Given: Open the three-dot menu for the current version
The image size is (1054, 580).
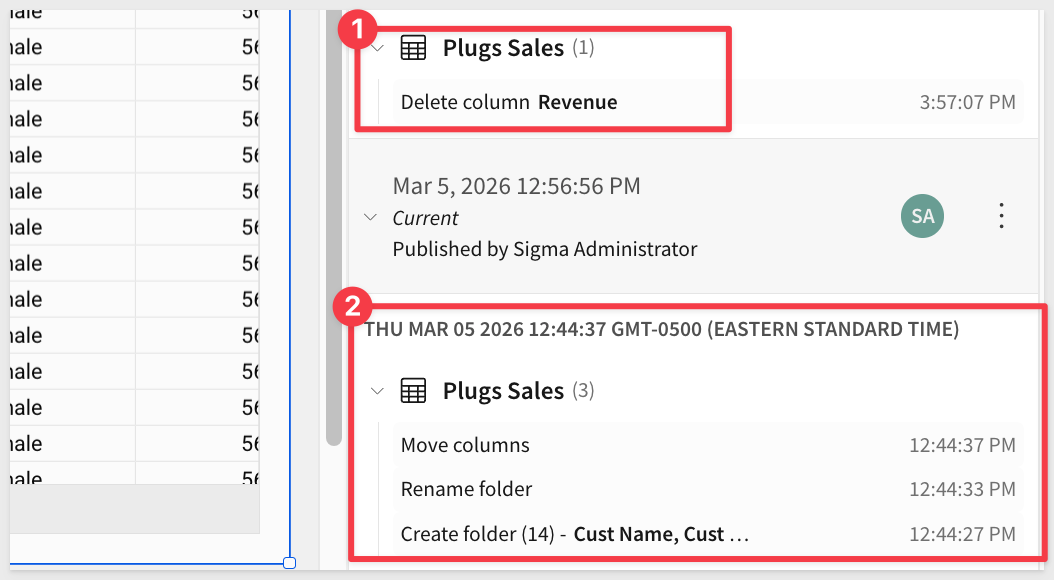Looking at the screenshot, I should pos(1001,216).
